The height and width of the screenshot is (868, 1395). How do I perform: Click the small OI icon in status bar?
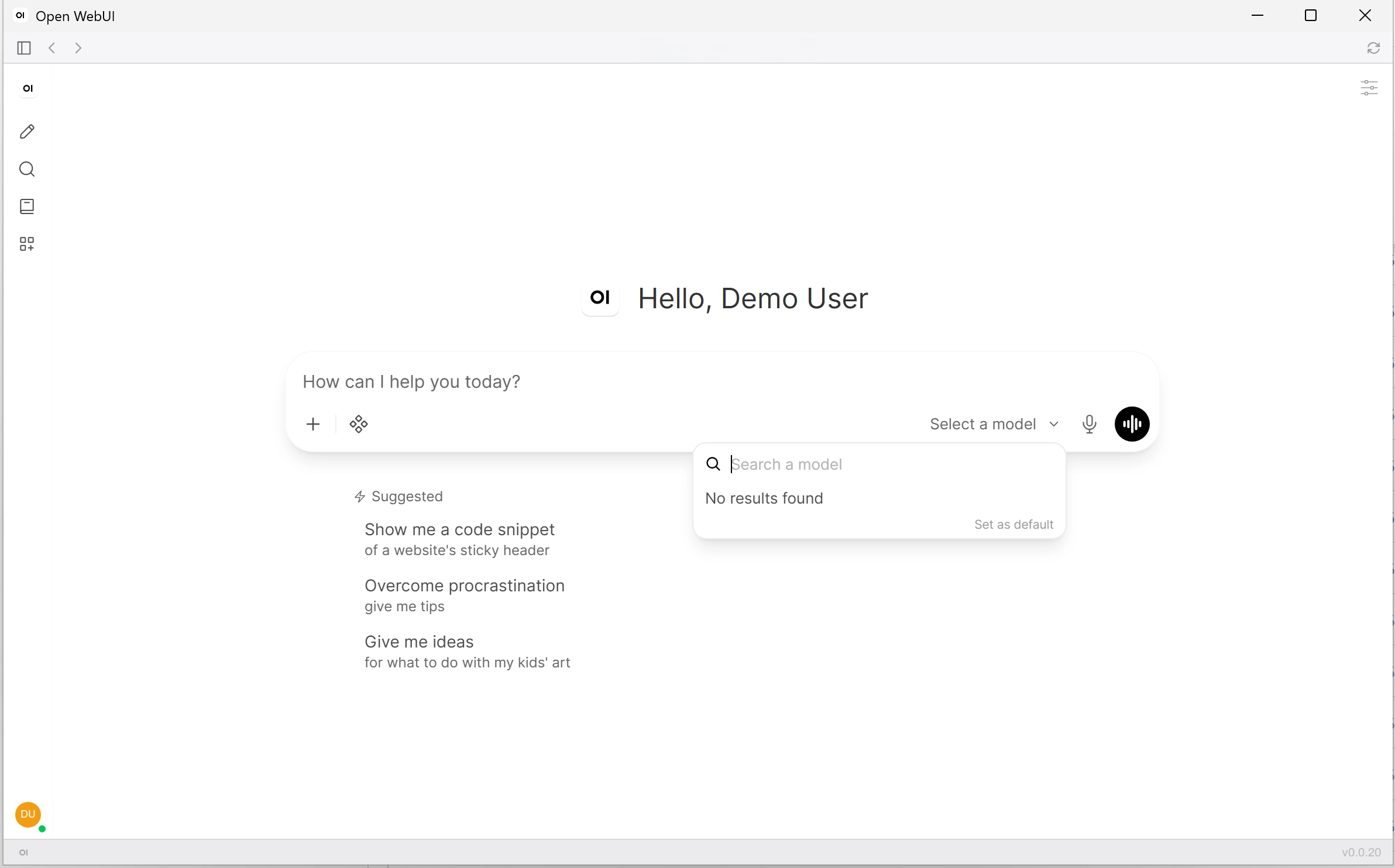(24, 853)
